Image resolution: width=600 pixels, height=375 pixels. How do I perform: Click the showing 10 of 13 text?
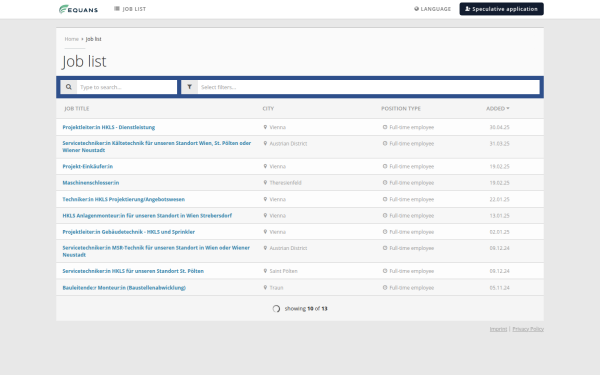(x=306, y=308)
